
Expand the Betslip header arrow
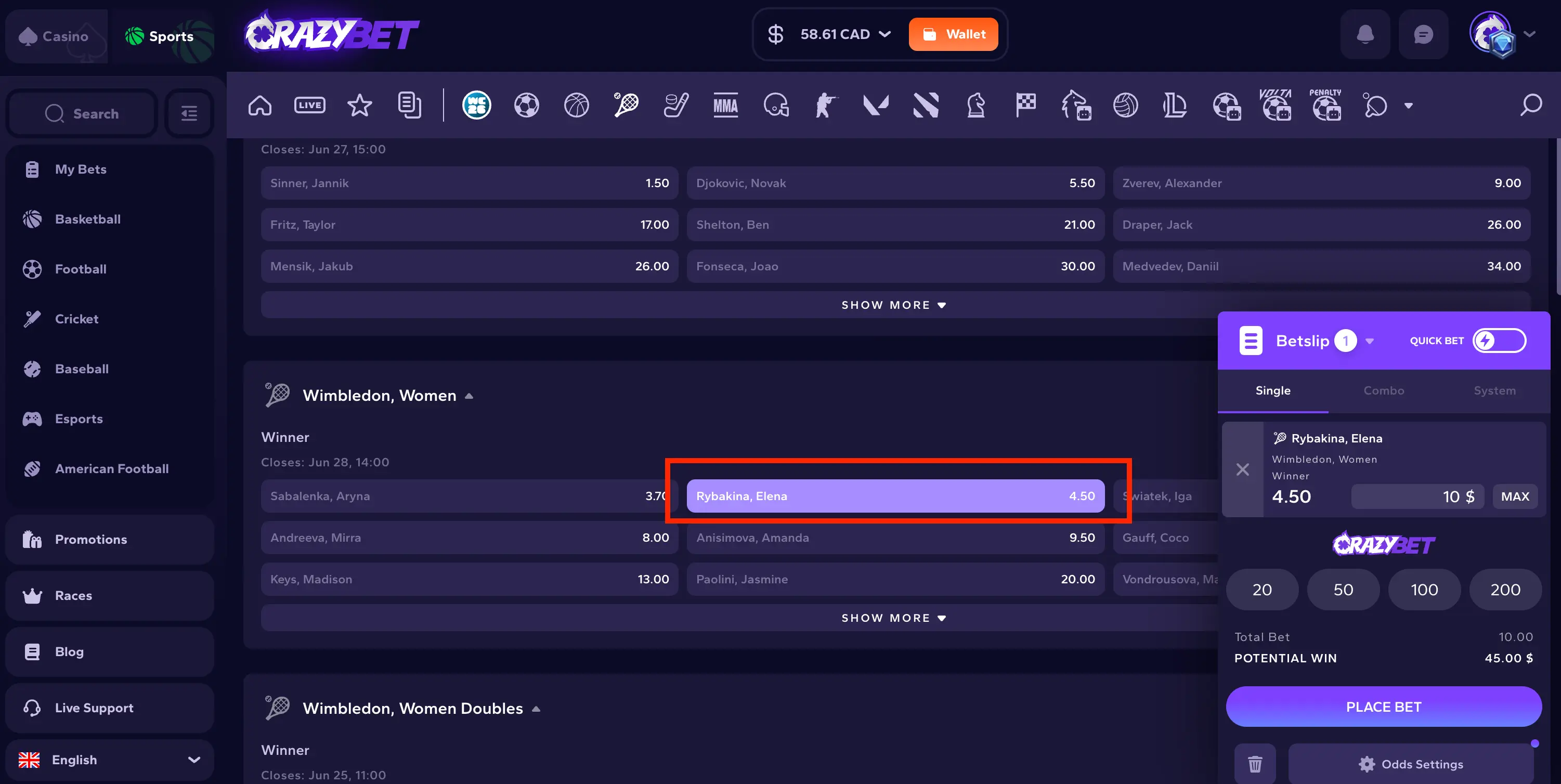(1370, 341)
